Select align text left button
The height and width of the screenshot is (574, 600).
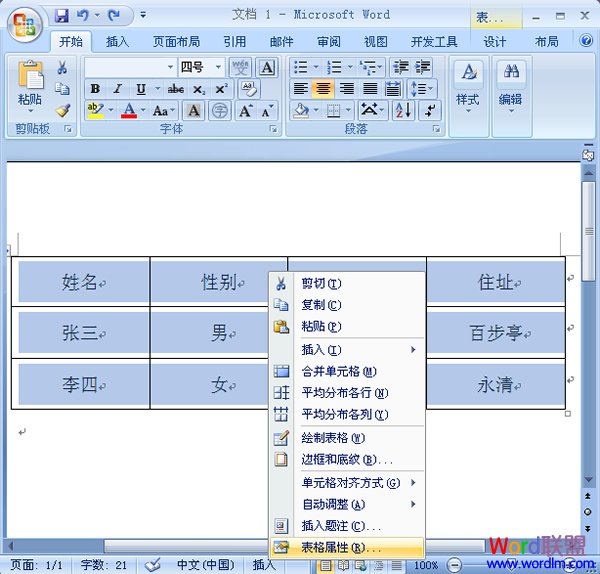[301, 89]
